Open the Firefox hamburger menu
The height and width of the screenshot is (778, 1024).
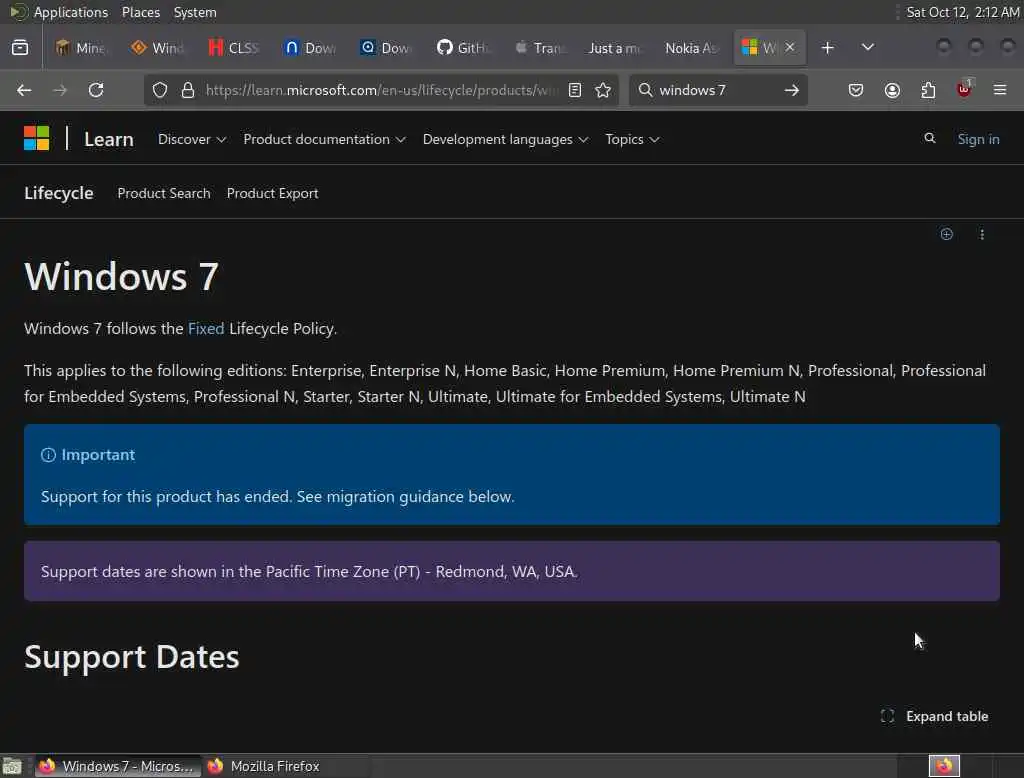(x=1000, y=90)
